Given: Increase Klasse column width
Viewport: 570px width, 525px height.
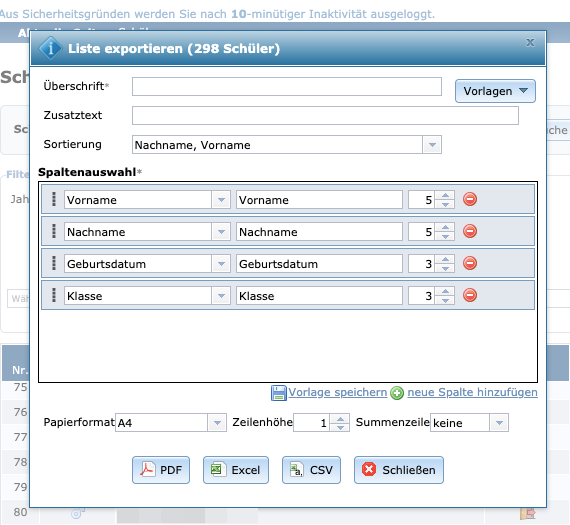Looking at the screenshot, I should click(445, 291).
